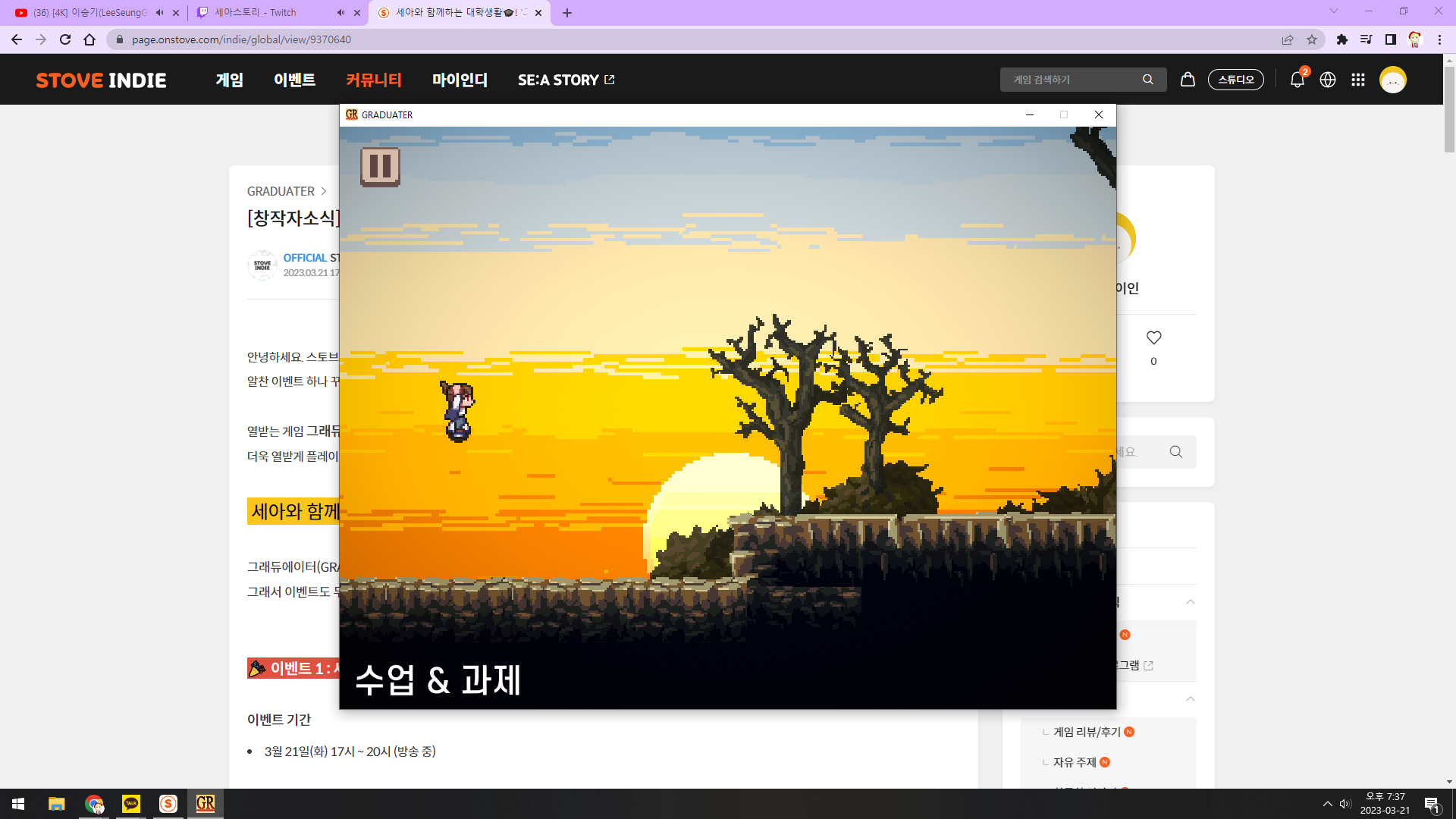Click the address bar URL
Viewport: 1456px width, 819px height.
pos(241,39)
